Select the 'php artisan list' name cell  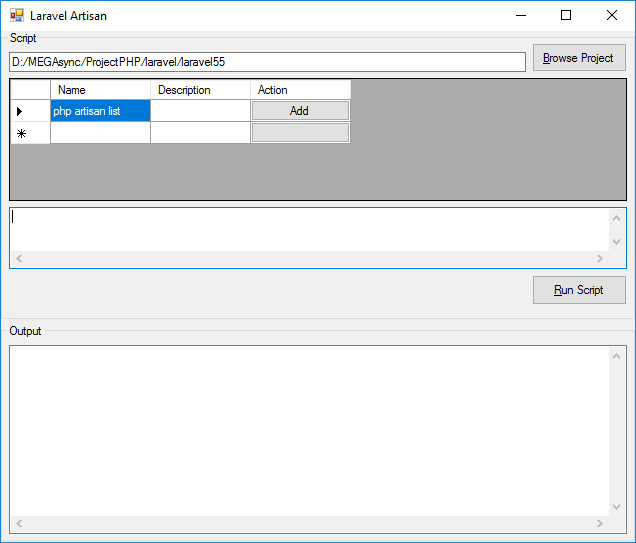(100, 111)
